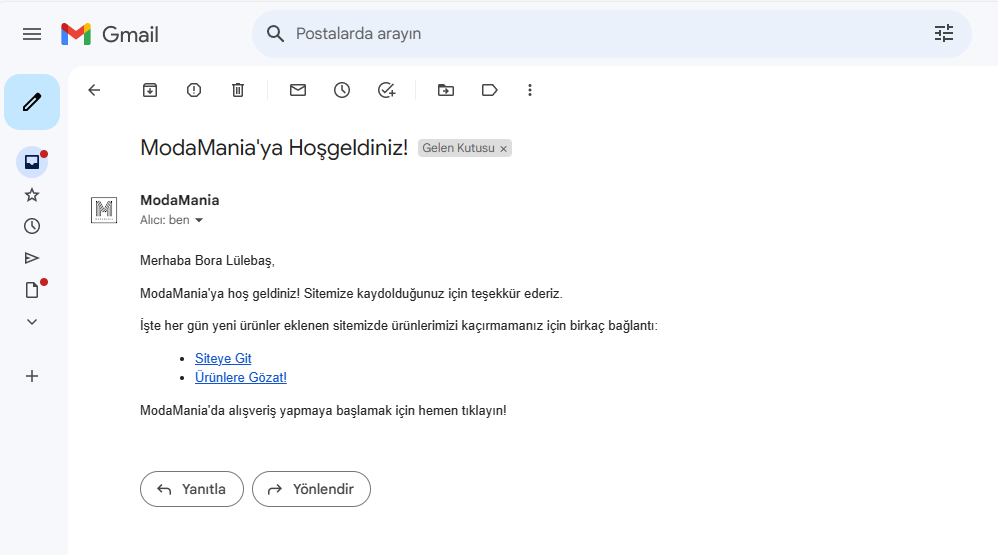Click the ModaMania sender name

click(179, 200)
